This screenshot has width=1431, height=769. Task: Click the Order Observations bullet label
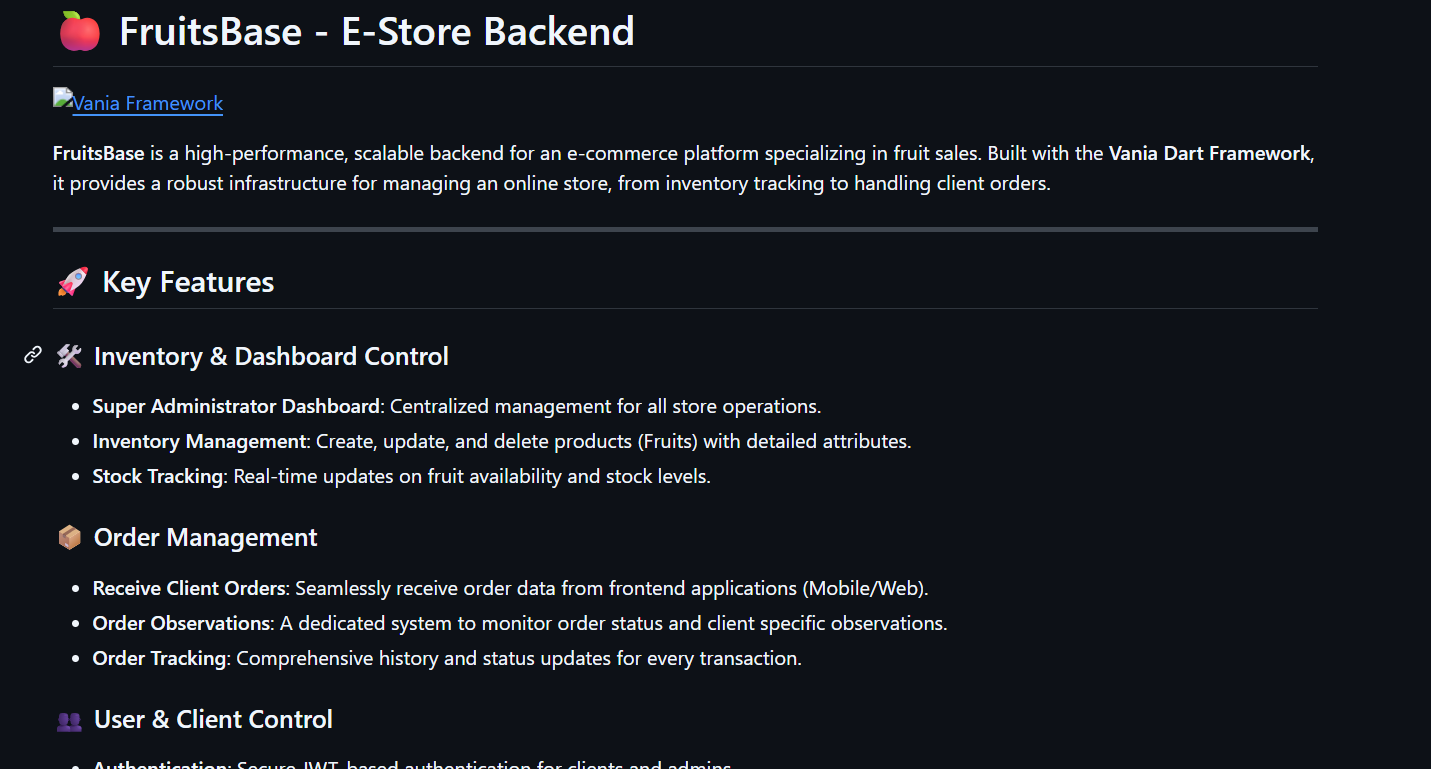[182, 623]
